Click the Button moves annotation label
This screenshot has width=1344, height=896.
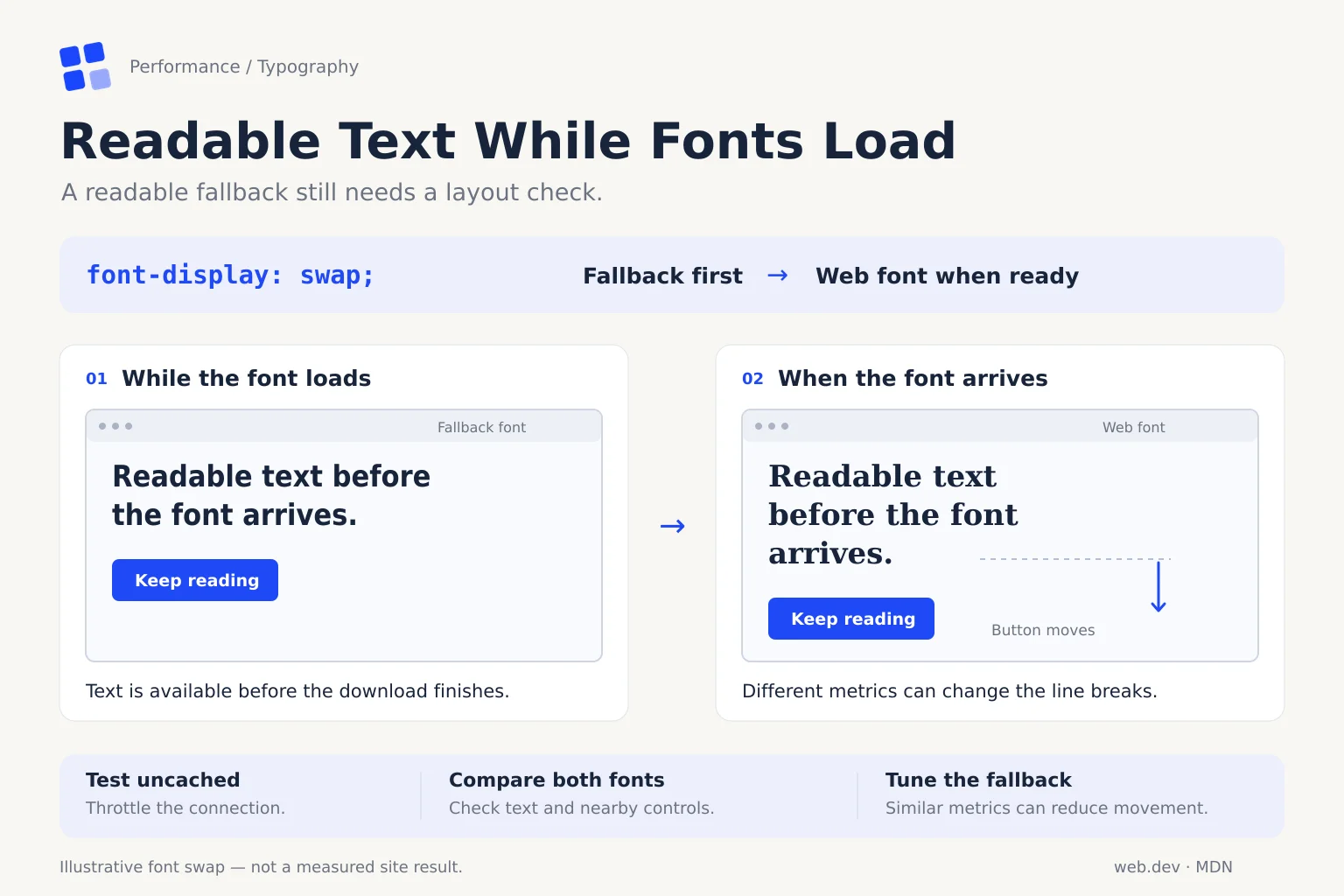[x=1043, y=630]
